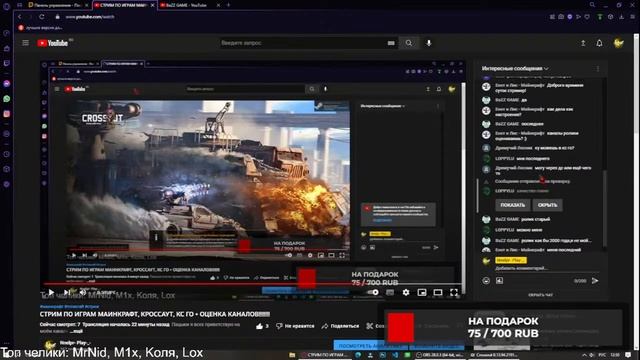Skip to next video in player

coord(67,292)
